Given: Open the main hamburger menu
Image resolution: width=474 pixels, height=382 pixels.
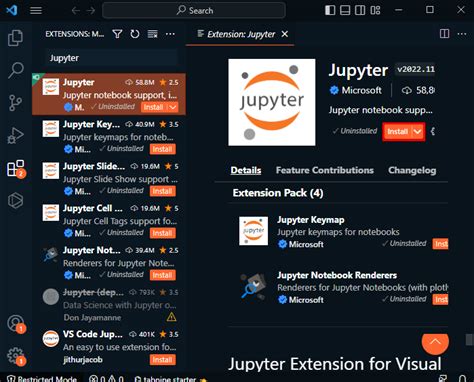Looking at the screenshot, I should pyautogui.click(x=36, y=10).
